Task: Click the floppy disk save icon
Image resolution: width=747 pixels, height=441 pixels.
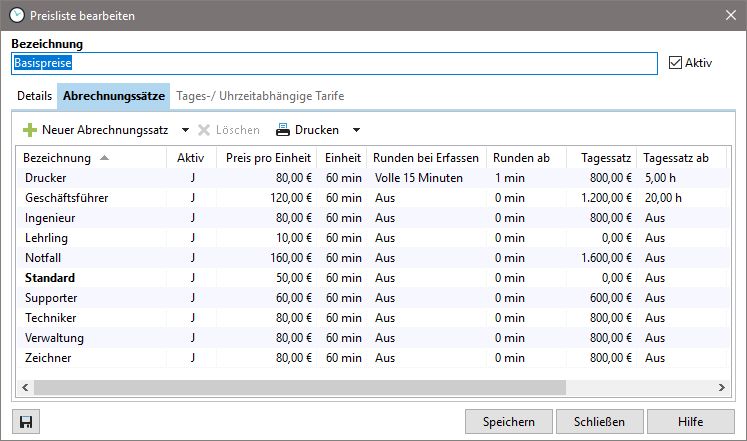Action: pyautogui.click(x=26, y=422)
